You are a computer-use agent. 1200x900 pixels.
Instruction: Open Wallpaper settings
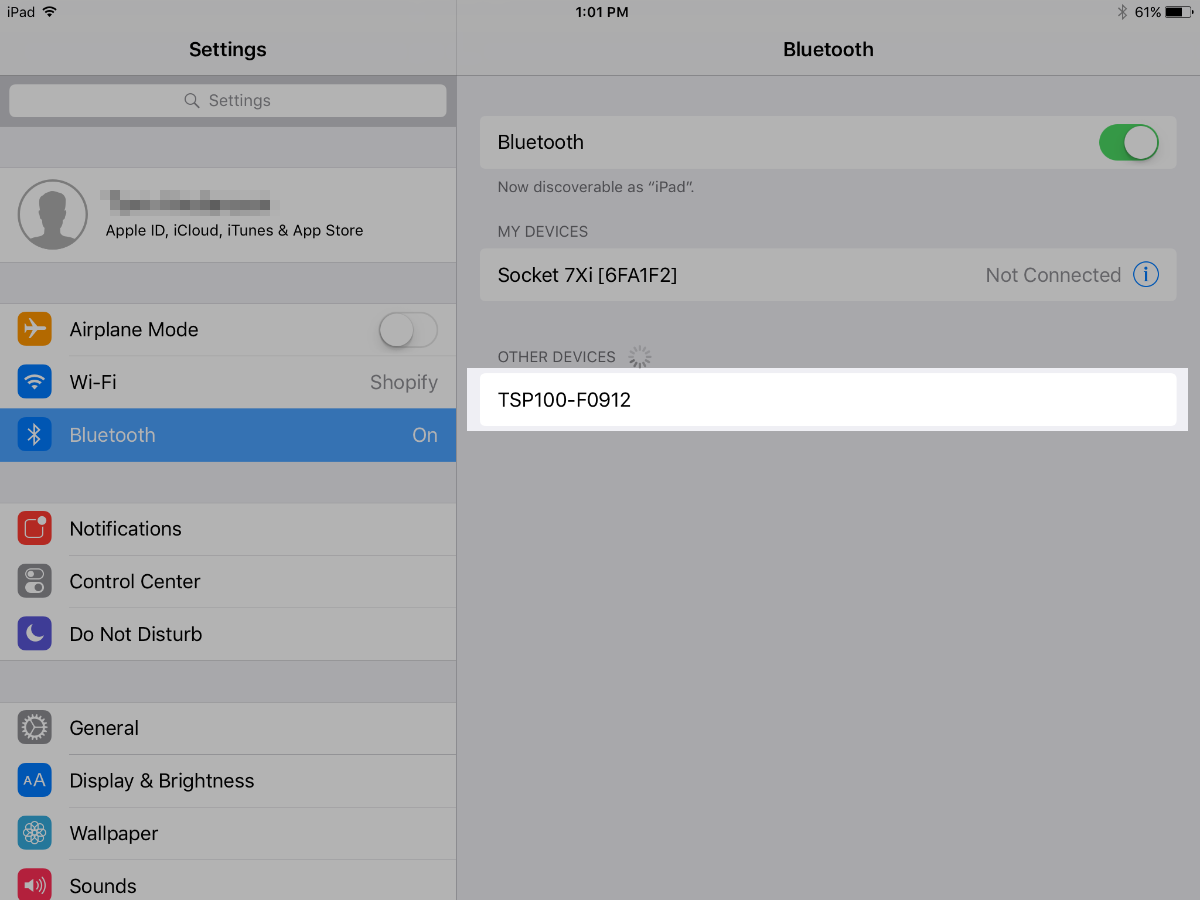pyautogui.click(x=228, y=833)
